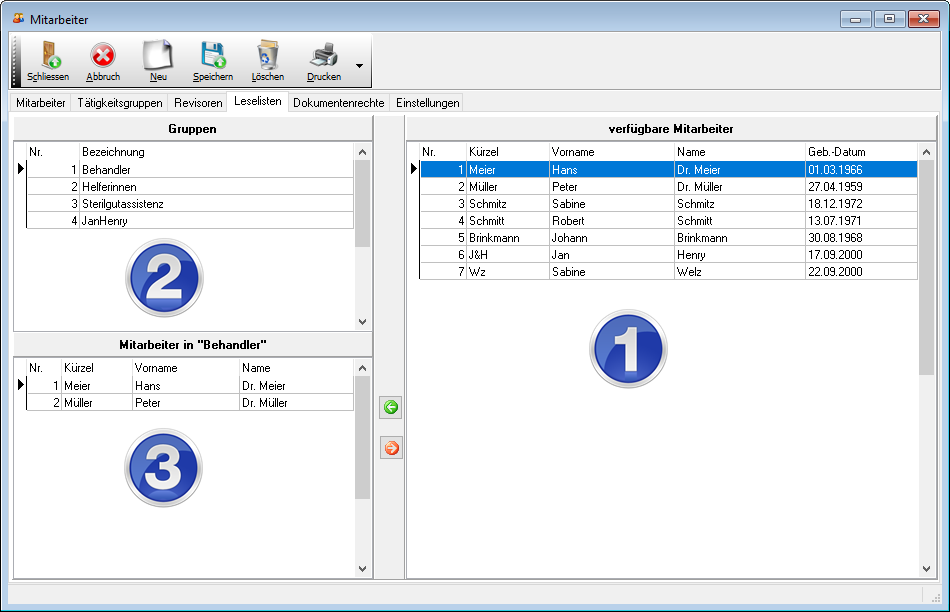Click the Schliessen door icon

coord(48,55)
